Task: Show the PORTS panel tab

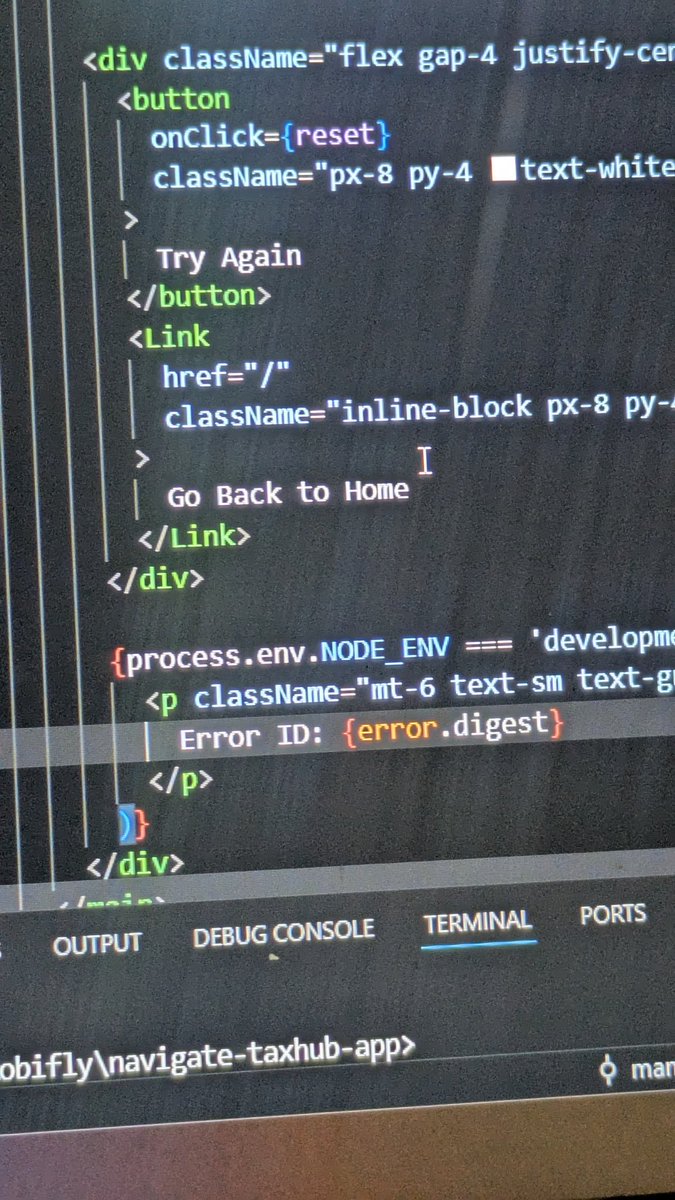Action: (x=613, y=914)
